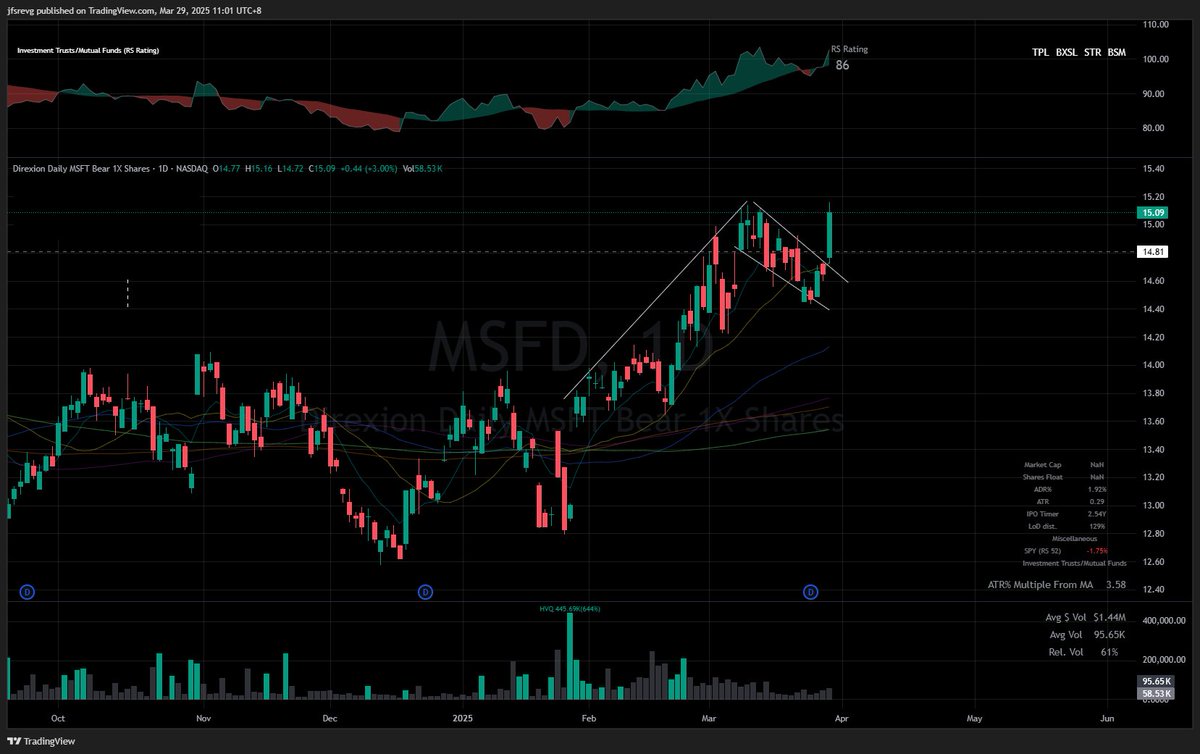Click the Dec label on time axis

click(331, 718)
